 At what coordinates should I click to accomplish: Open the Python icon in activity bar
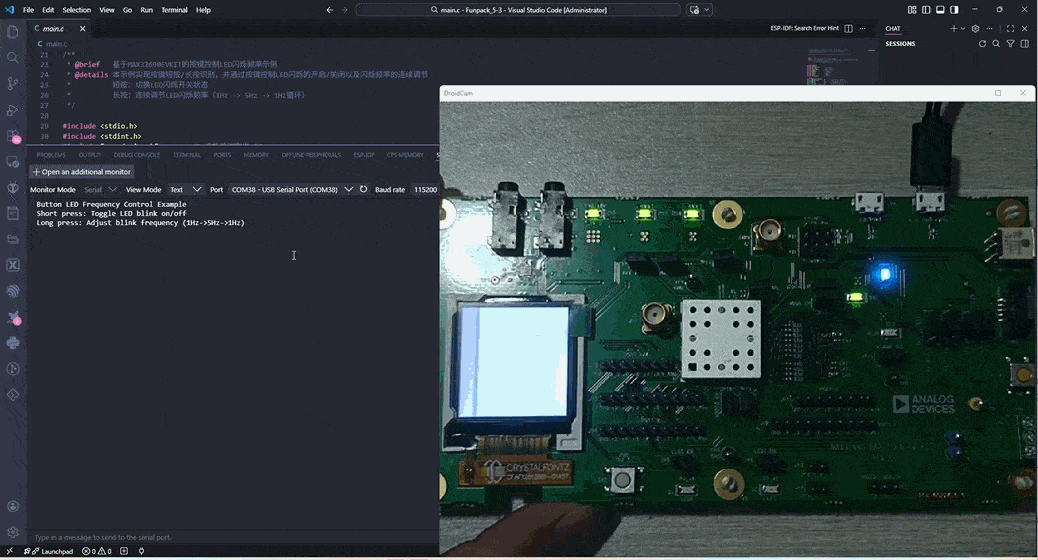point(13,343)
